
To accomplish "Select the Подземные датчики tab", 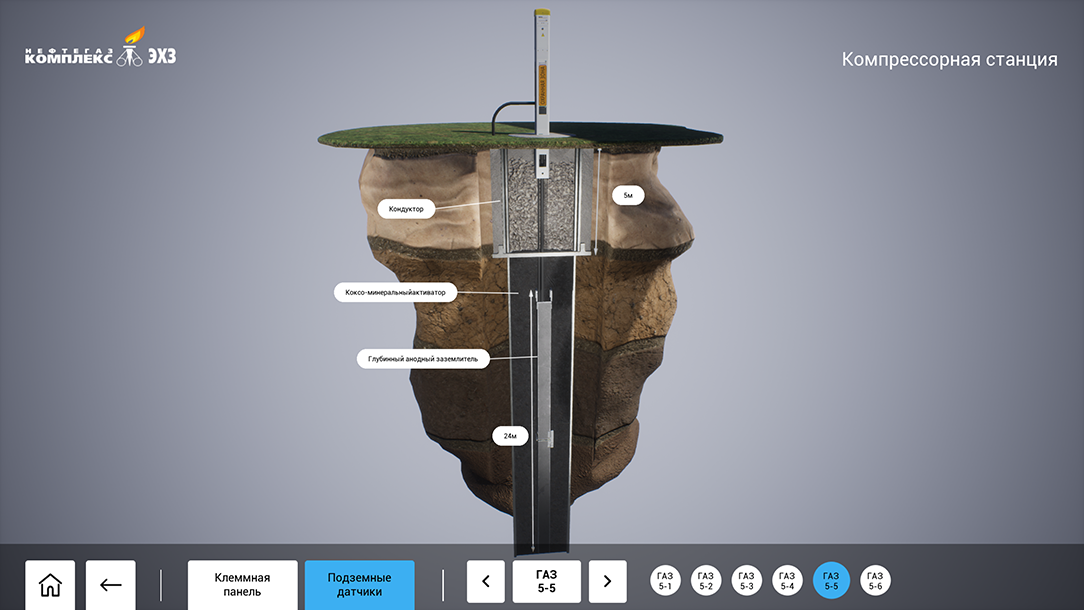I will 359,584.
